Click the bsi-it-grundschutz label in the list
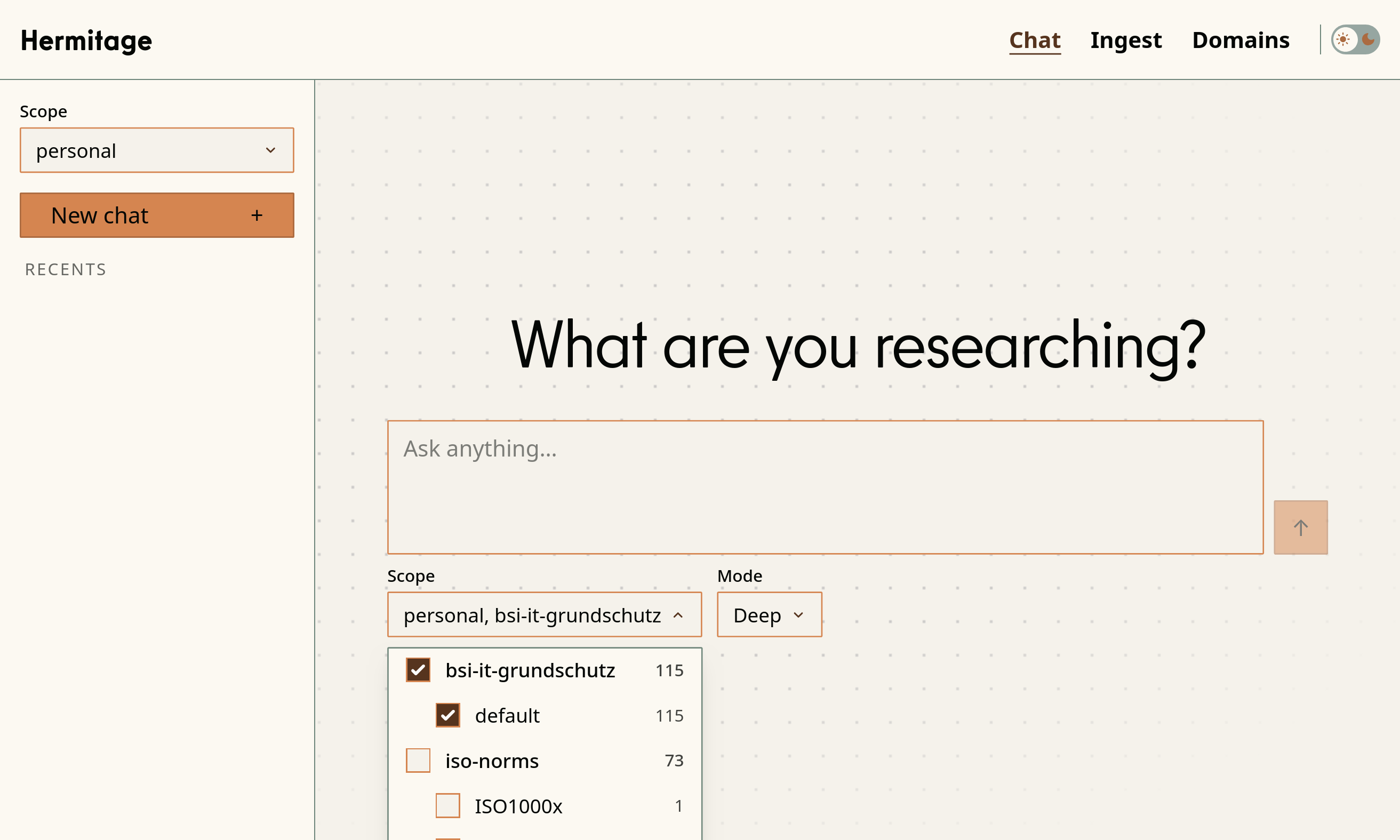Image resolution: width=1400 pixels, height=840 pixels. tap(530, 670)
